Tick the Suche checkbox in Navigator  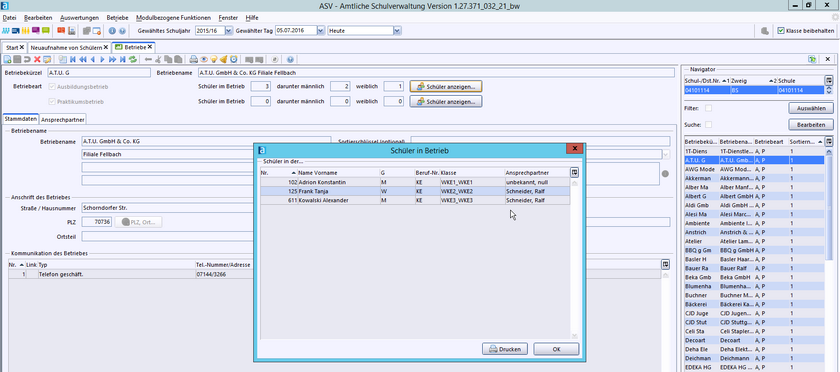coord(709,124)
